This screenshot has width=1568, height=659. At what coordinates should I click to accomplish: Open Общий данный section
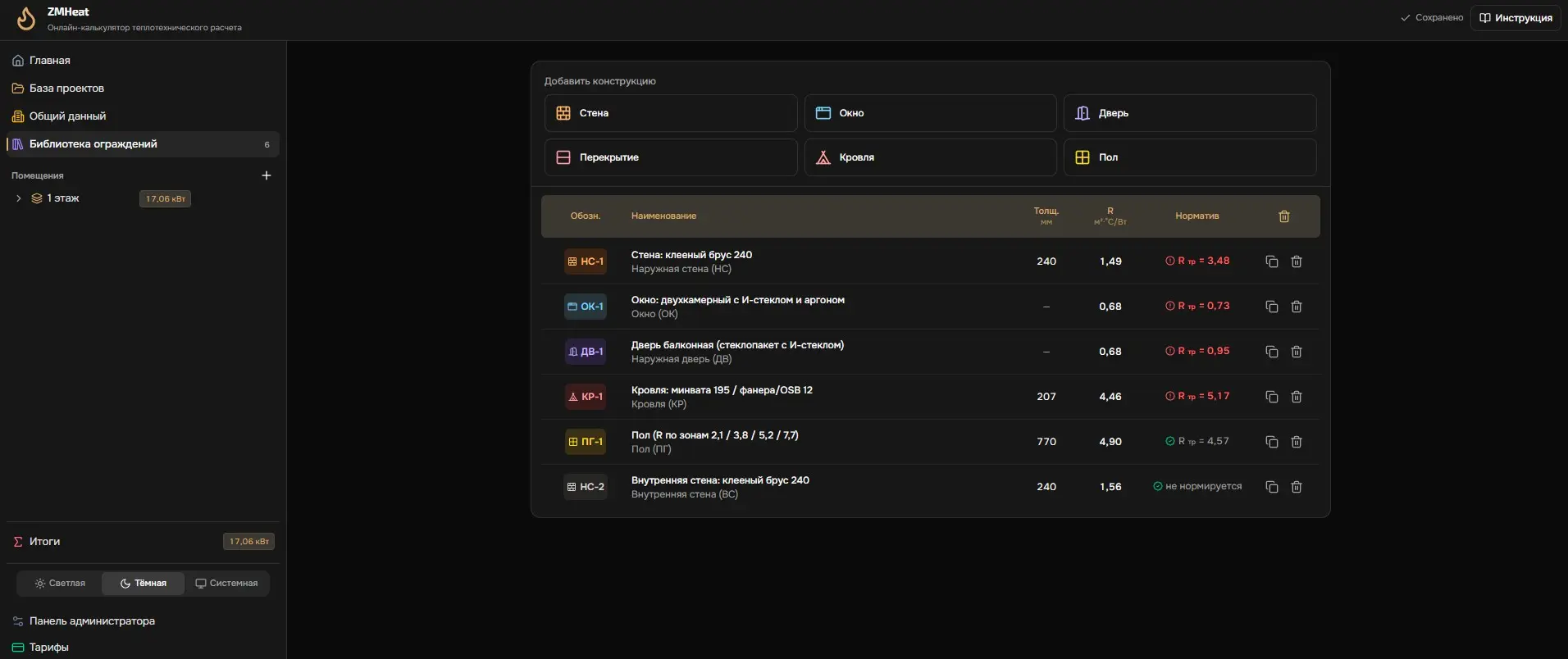(143, 116)
